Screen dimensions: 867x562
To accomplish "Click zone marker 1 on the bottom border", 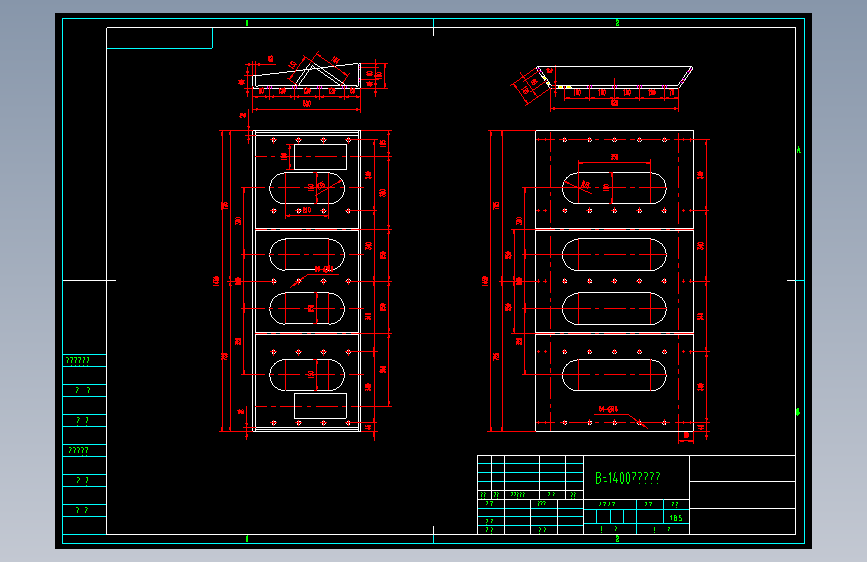I will 247,539.
